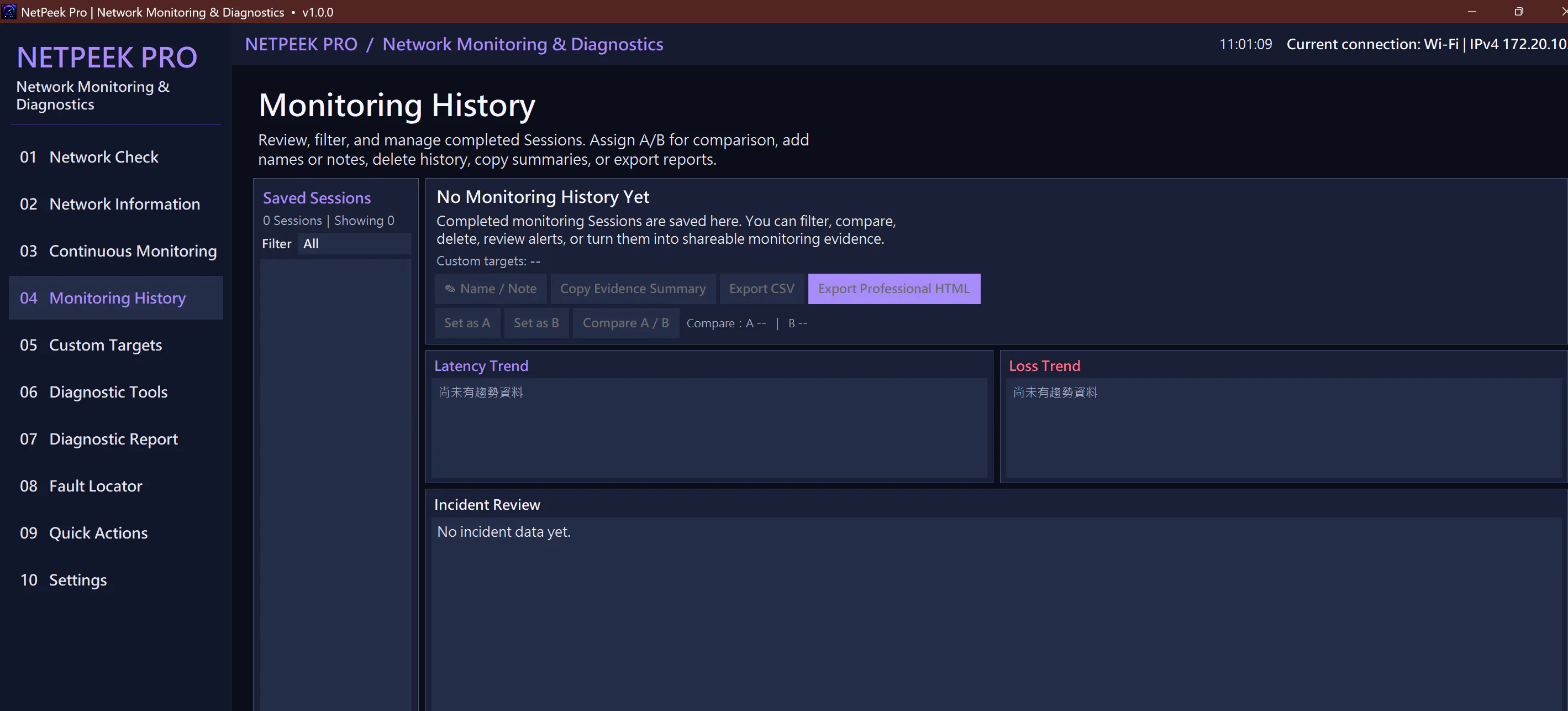
Task: Open the Filter All dropdown
Action: 354,244
